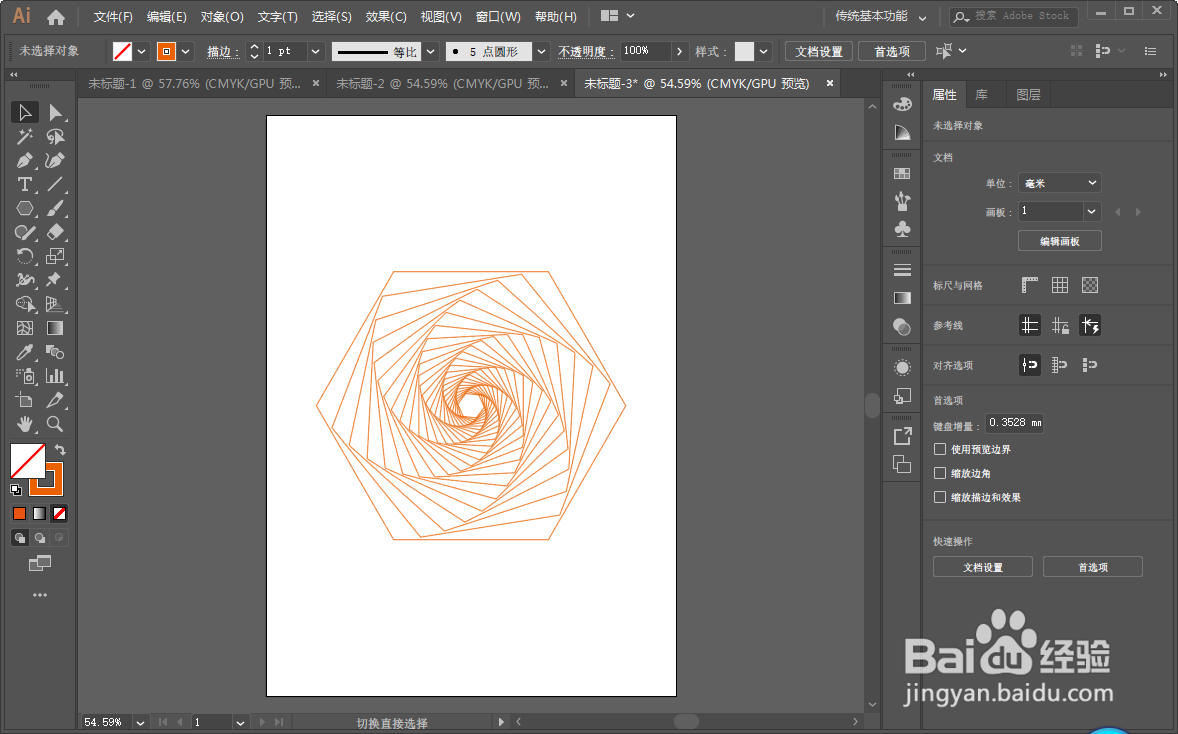Screen dimensions: 1178x734
Task: Select the Artboard tool
Action: [x=25, y=400]
